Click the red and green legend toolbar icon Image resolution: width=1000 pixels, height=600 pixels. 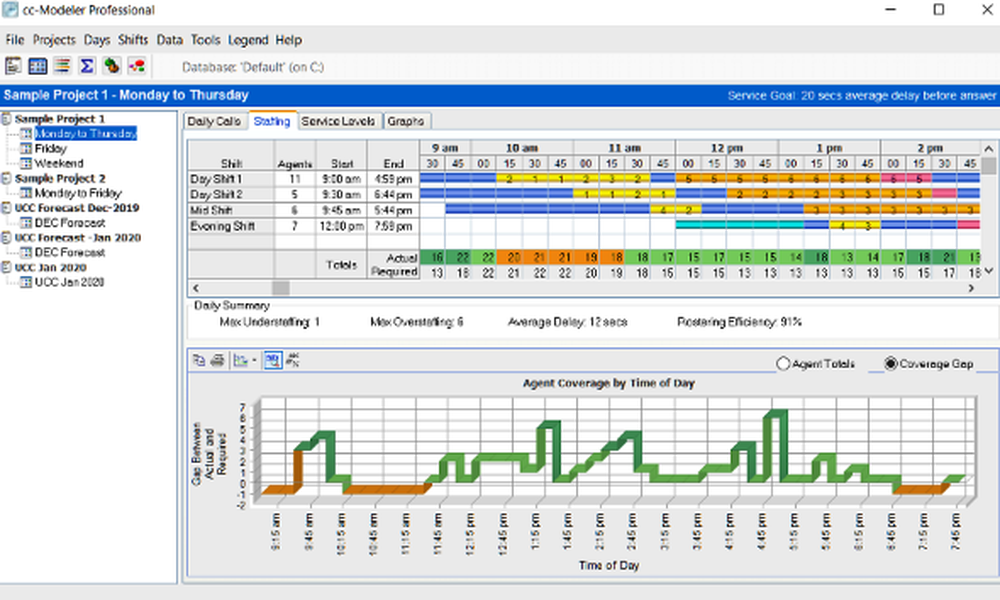click(x=137, y=67)
